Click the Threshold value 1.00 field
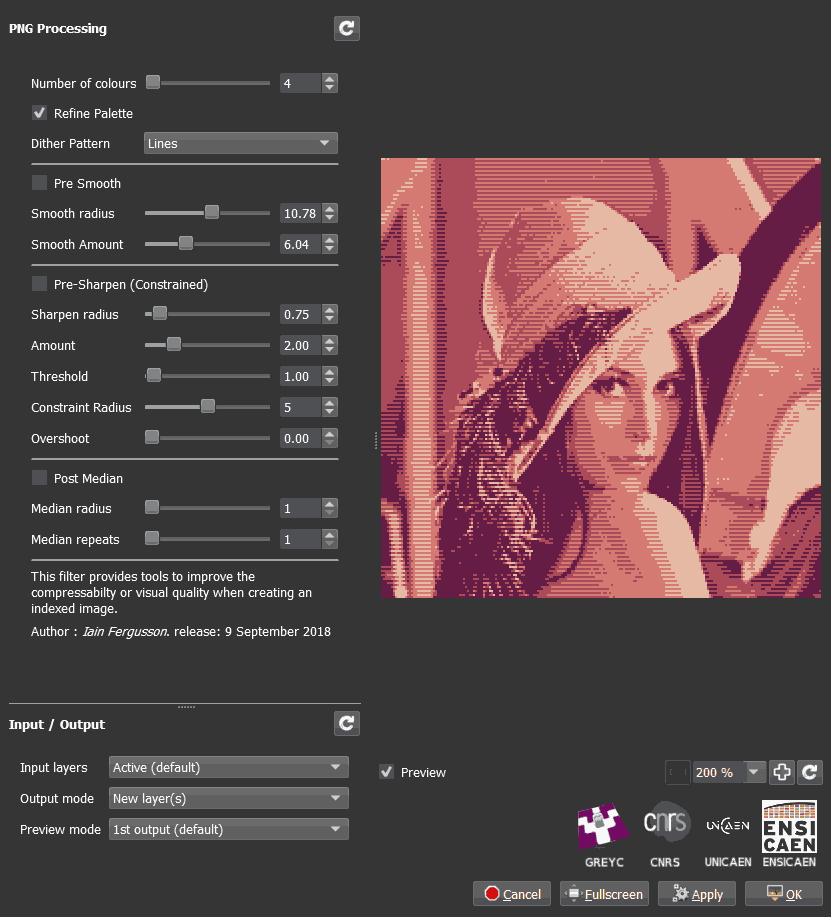 pyautogui.click(x=301, y=376)
